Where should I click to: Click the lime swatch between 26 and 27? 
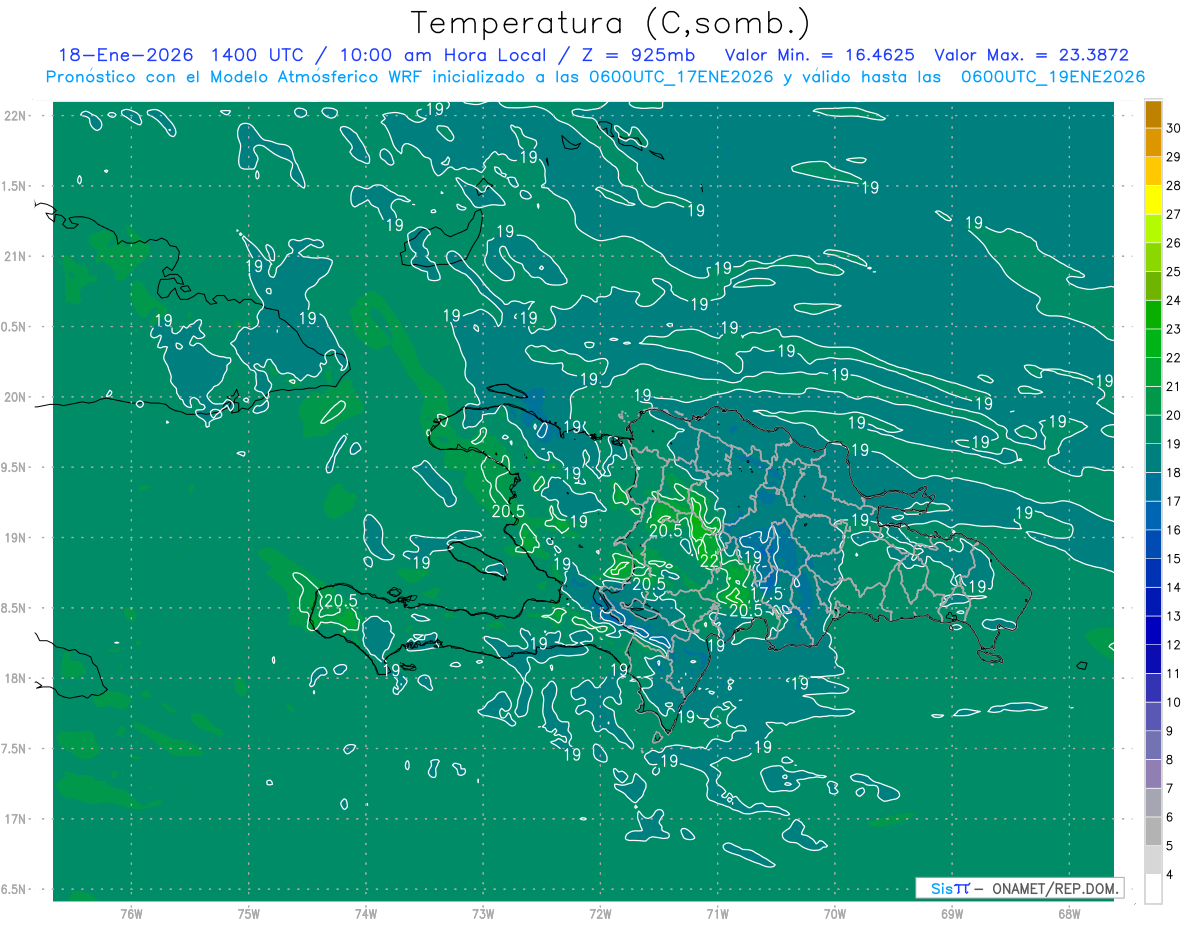coord(1153,229)
